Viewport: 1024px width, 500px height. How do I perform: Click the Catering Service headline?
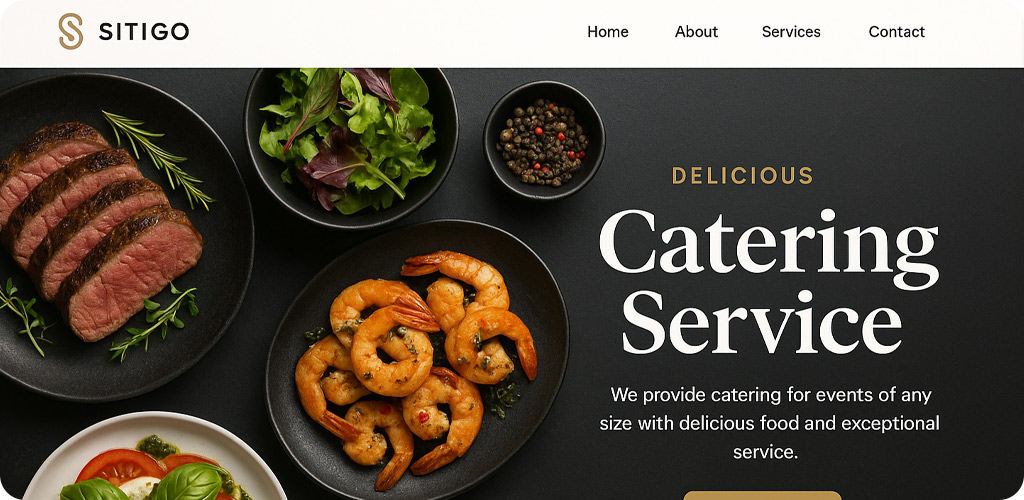click(769, 282)
